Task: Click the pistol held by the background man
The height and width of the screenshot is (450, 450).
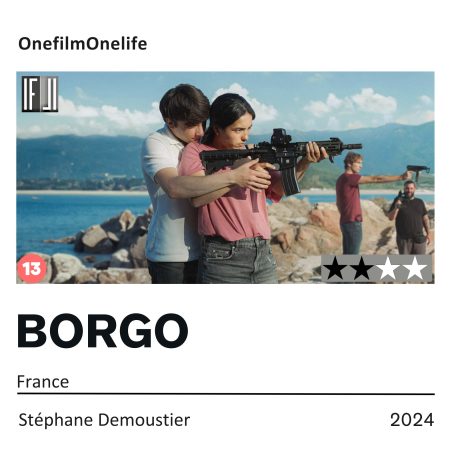Action: (x=418, y=171)
